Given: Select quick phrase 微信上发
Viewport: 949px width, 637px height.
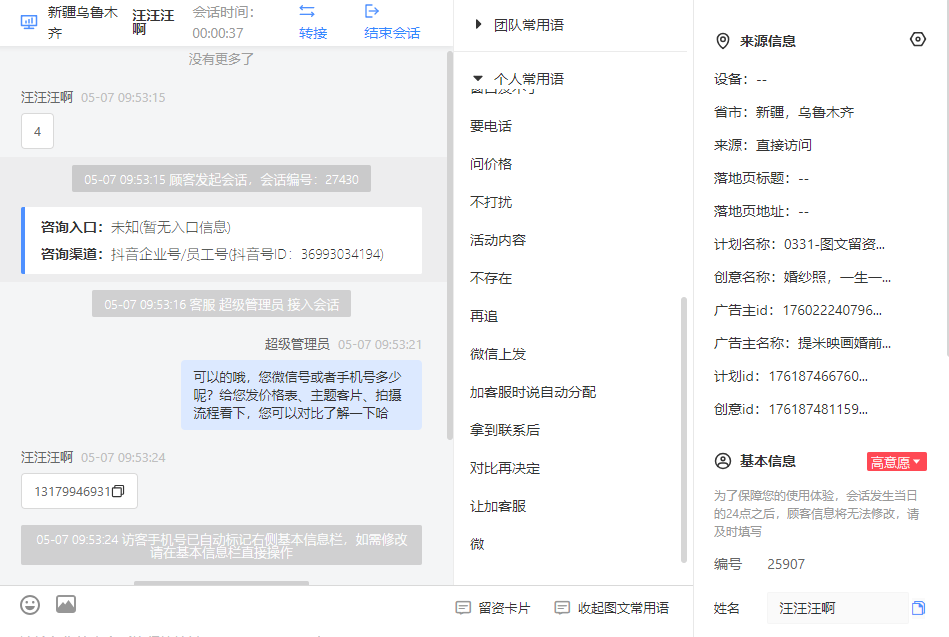Looking at the screenshot, I should point(498,354).
